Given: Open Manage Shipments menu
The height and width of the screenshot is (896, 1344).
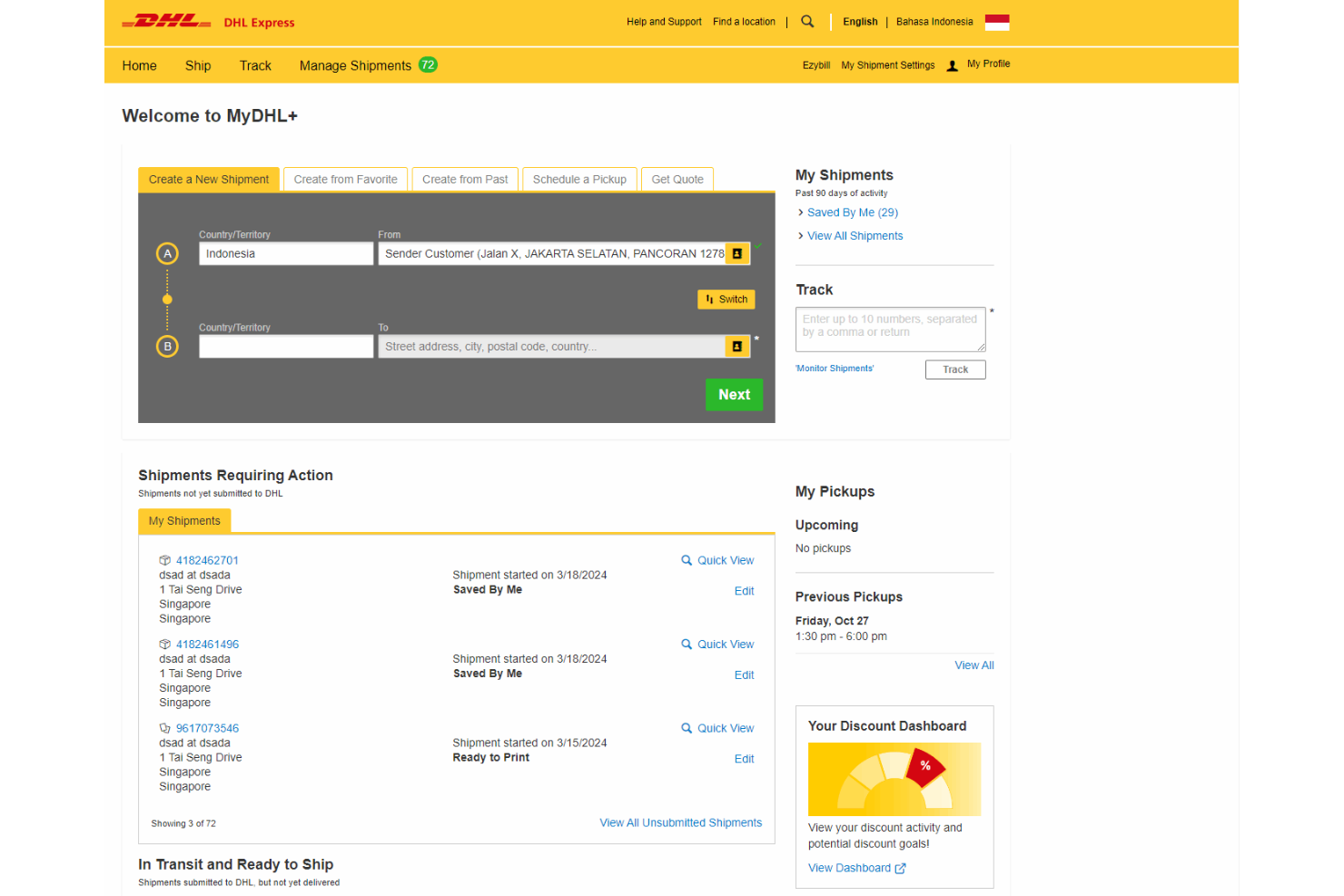Looking at the screenshot, I should click(x=355, y=65).
